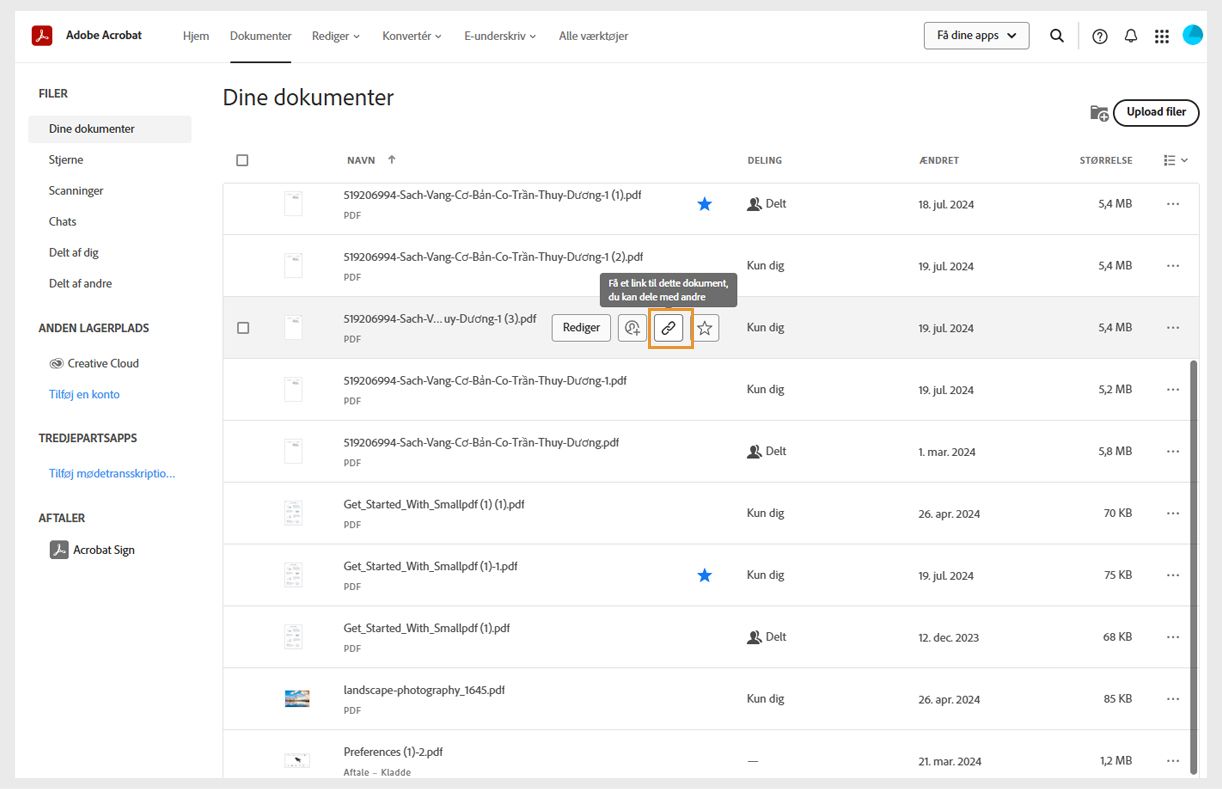Click the Tilføj en konto link
1222x789 pixels.
point(84,394)
